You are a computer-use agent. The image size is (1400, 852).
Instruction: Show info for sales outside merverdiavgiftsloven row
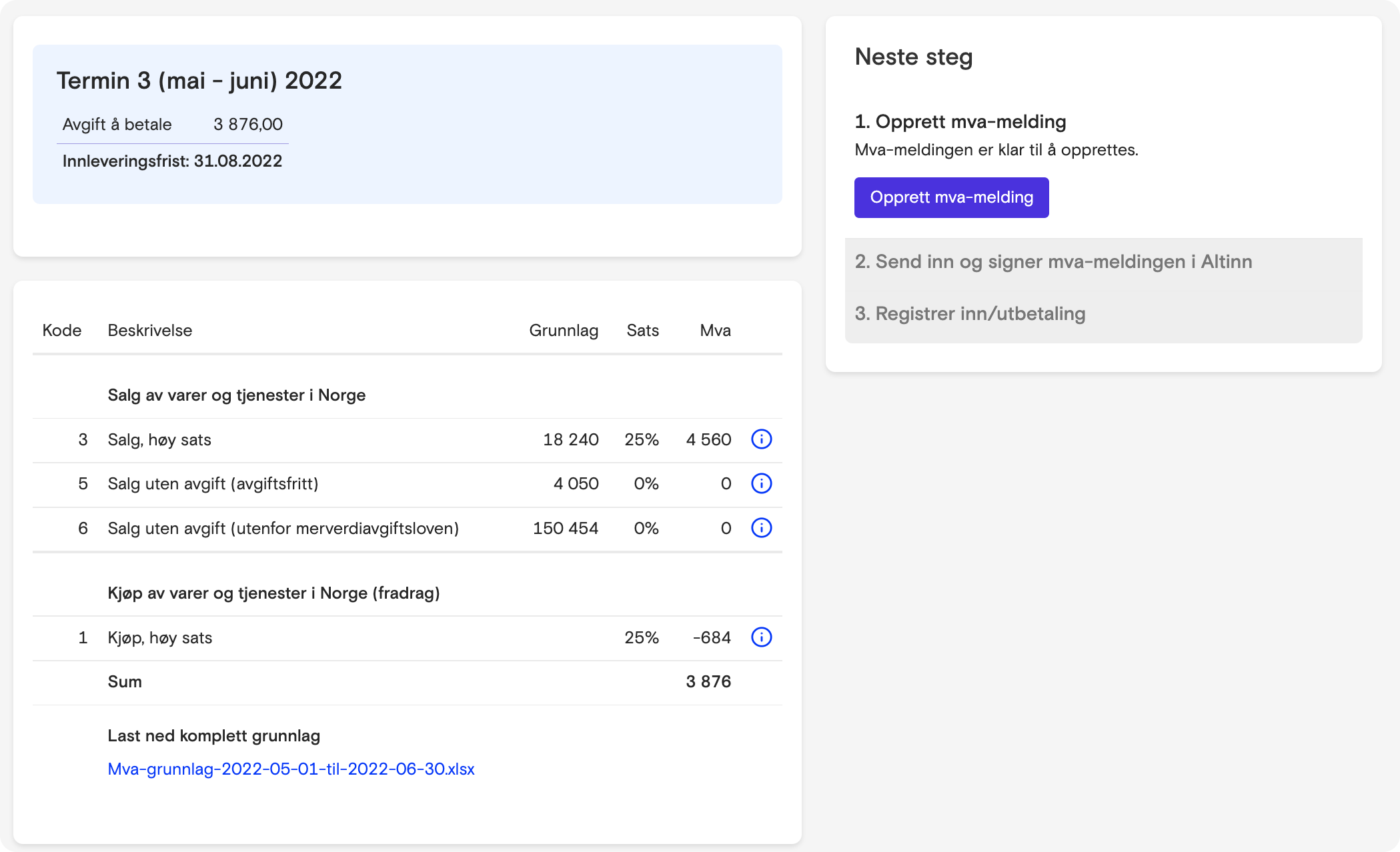pos(761,528)
